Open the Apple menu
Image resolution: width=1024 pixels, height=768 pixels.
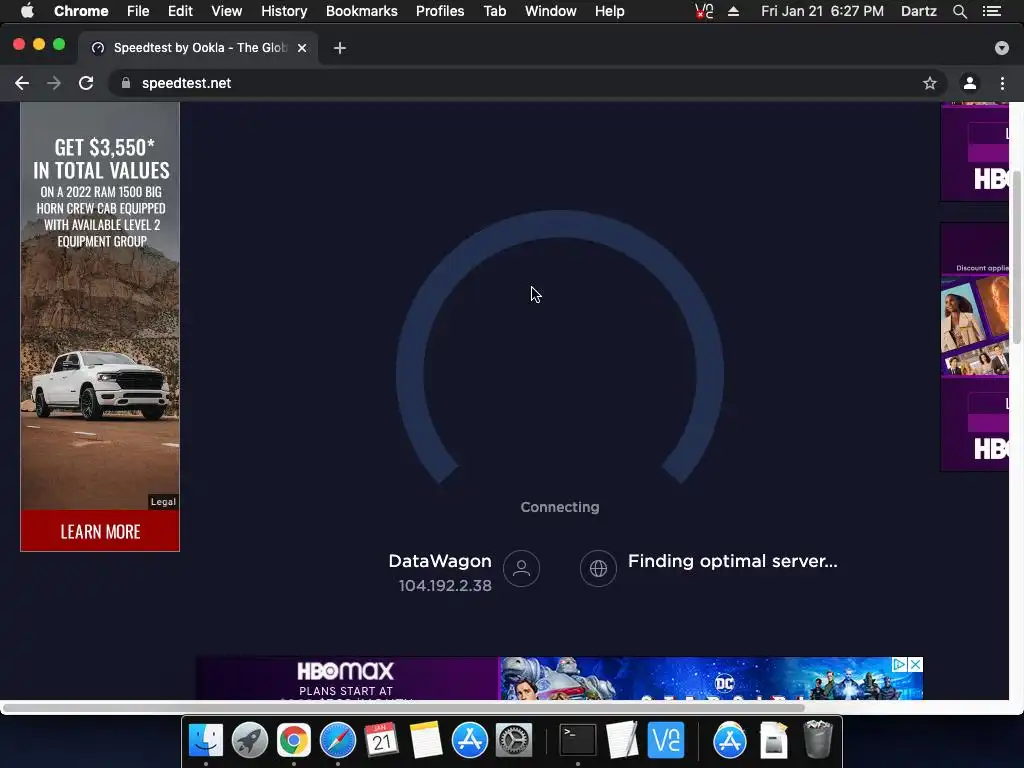(x=27, y=11)
